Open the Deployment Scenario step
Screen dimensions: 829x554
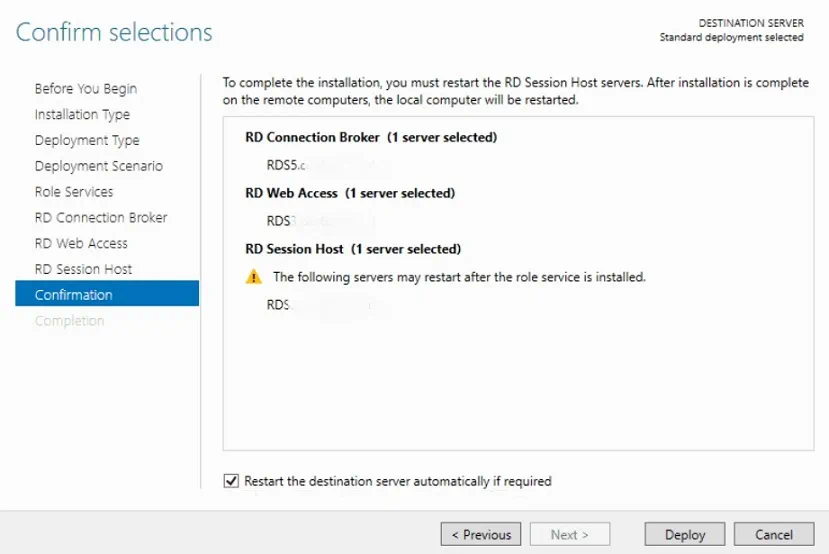(x=98, y=166)
